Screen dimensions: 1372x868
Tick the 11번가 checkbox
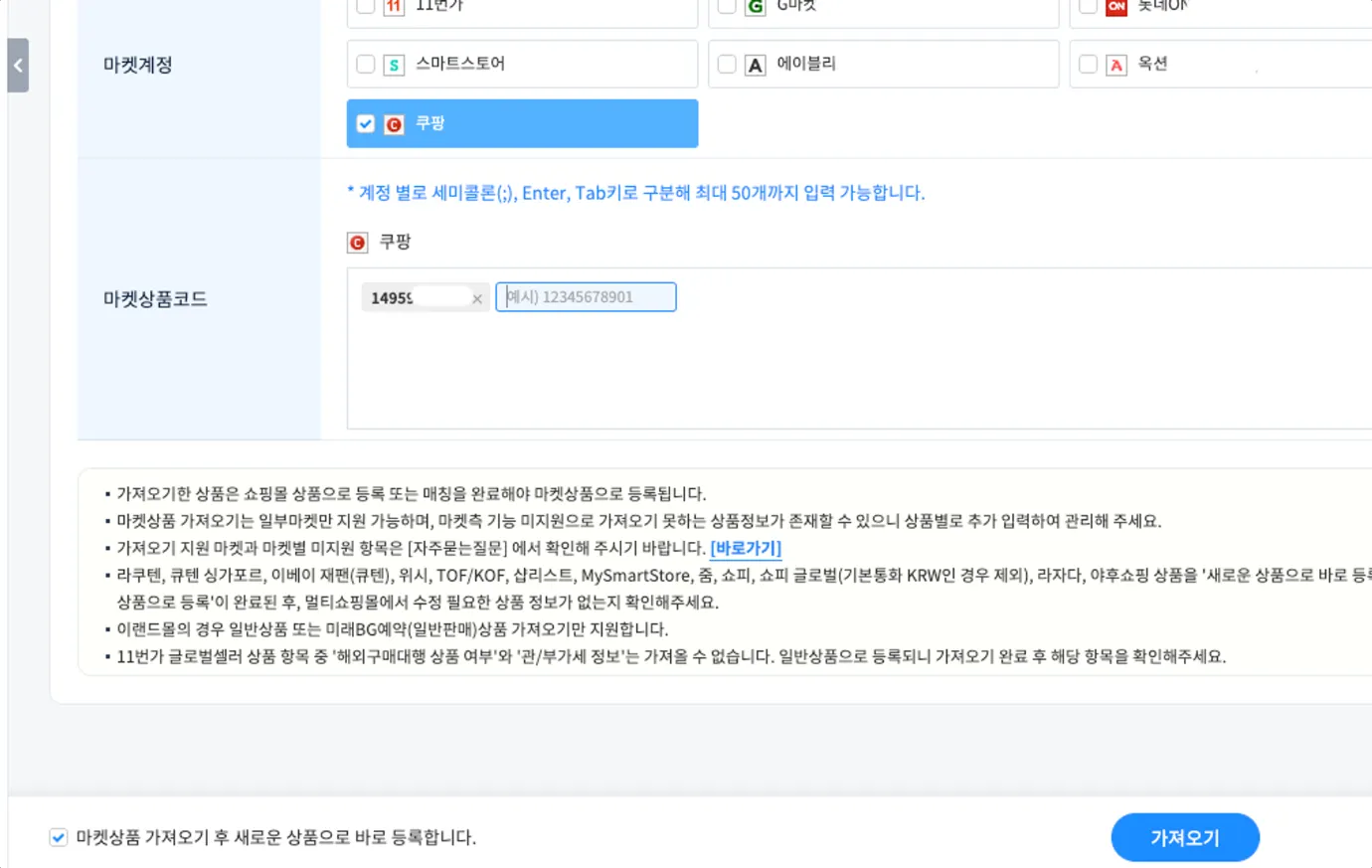[x=366, y=6]
